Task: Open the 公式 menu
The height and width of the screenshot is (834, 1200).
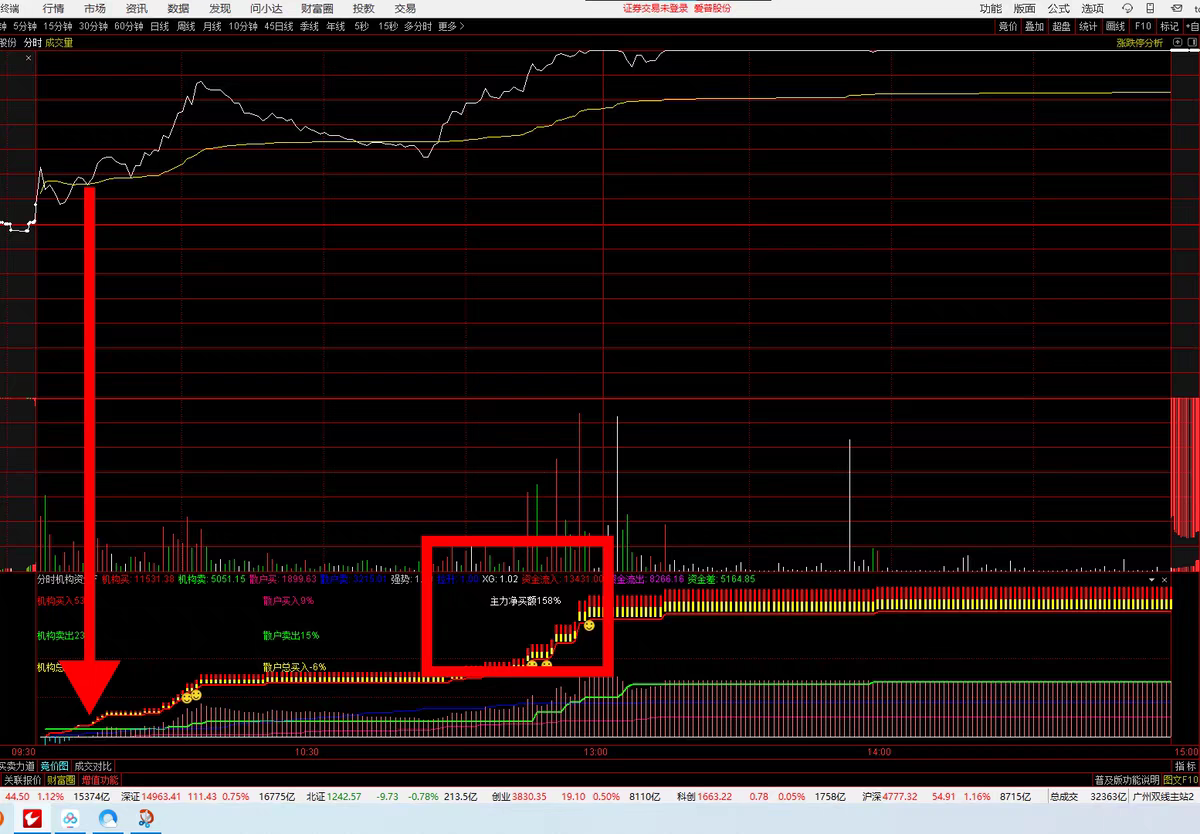Action: point(1058,8)
